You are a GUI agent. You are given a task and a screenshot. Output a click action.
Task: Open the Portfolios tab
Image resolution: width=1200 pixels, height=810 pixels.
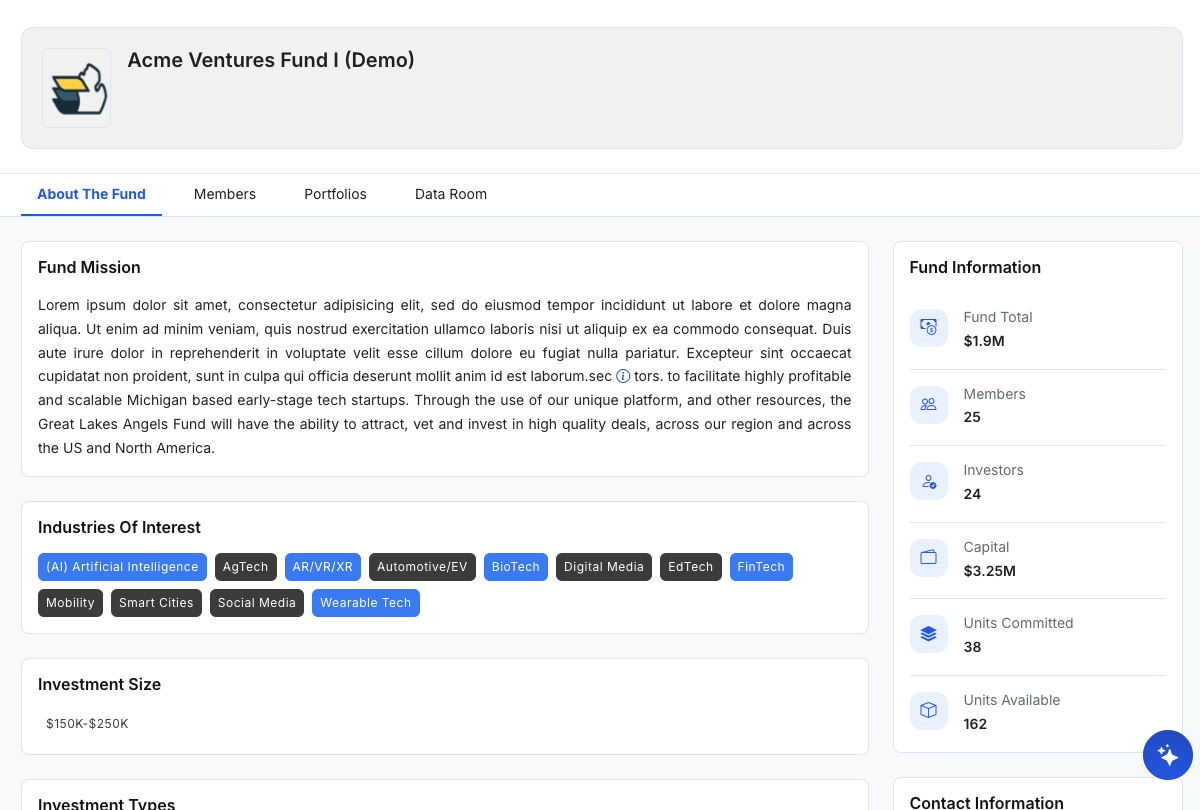click(x=335, y=194)
